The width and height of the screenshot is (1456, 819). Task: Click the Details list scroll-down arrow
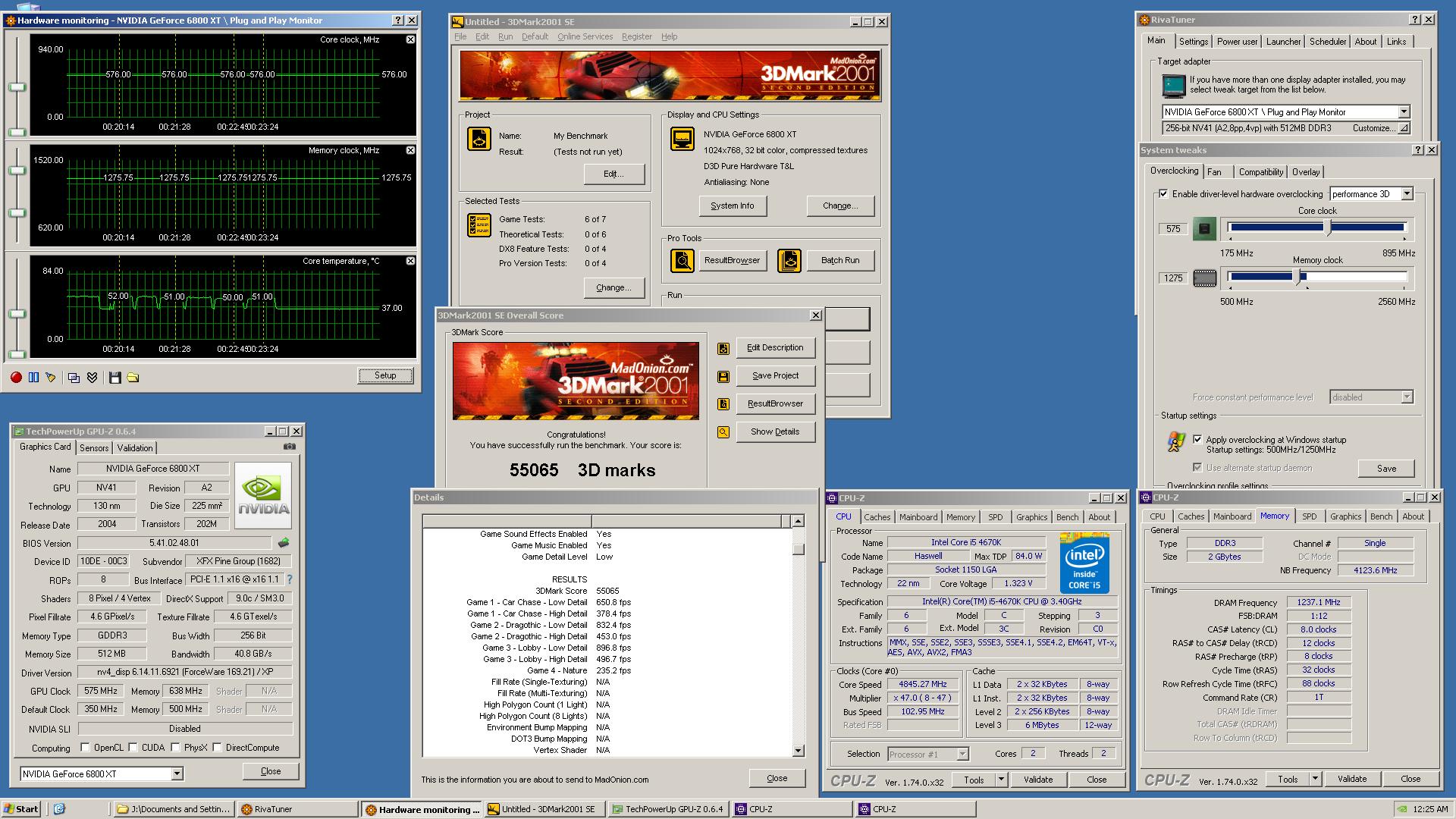click(798, 751)
